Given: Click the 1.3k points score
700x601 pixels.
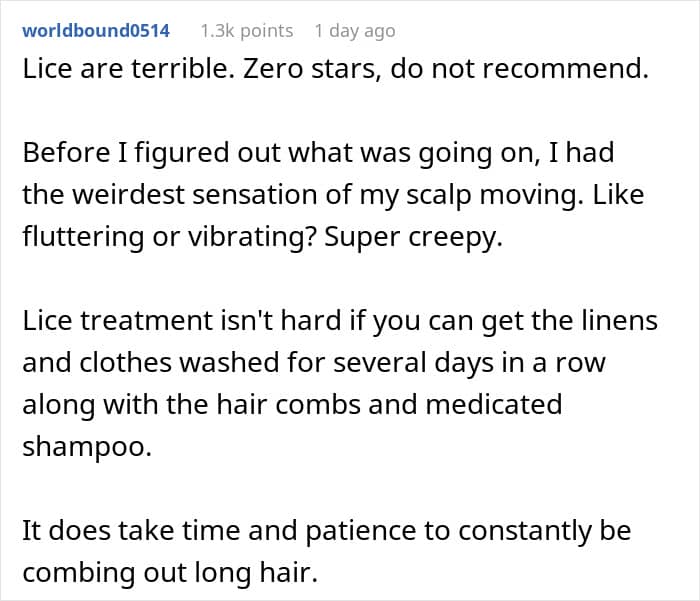Looking at the screenshot, I should click(246, 31).
